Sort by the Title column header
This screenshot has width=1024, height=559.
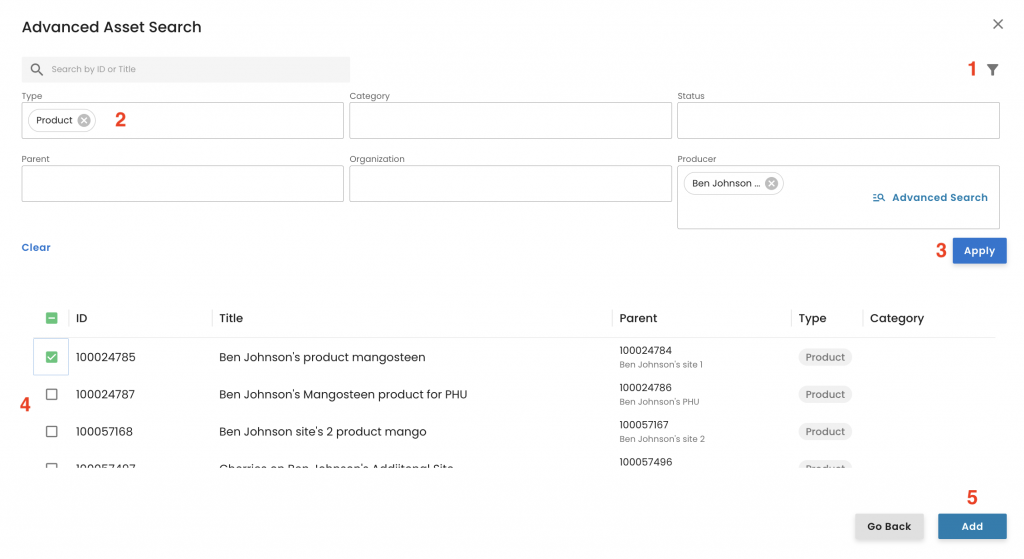[231, 318]
